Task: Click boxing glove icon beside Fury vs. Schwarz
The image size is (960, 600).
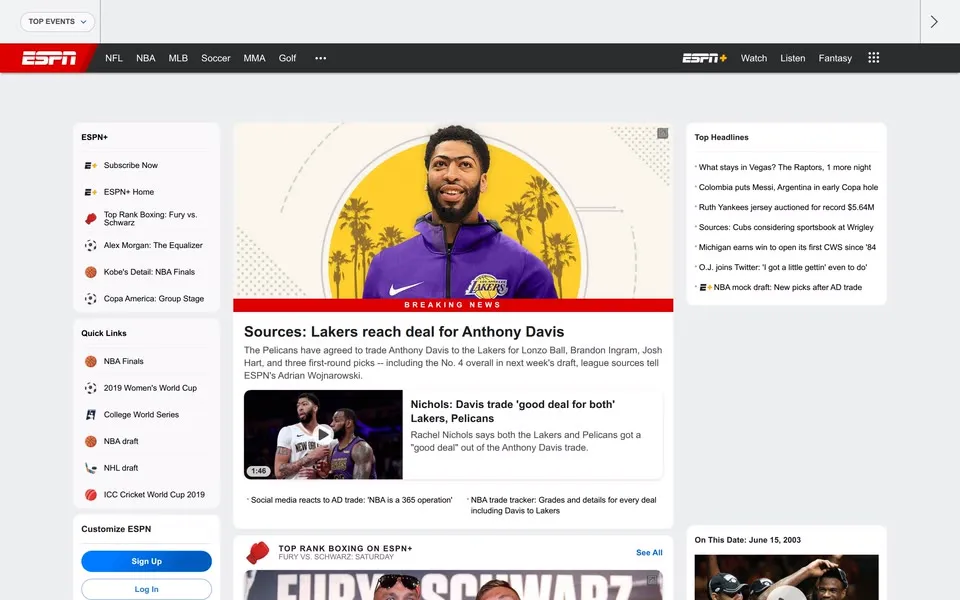Action: [x=91, y=219]
